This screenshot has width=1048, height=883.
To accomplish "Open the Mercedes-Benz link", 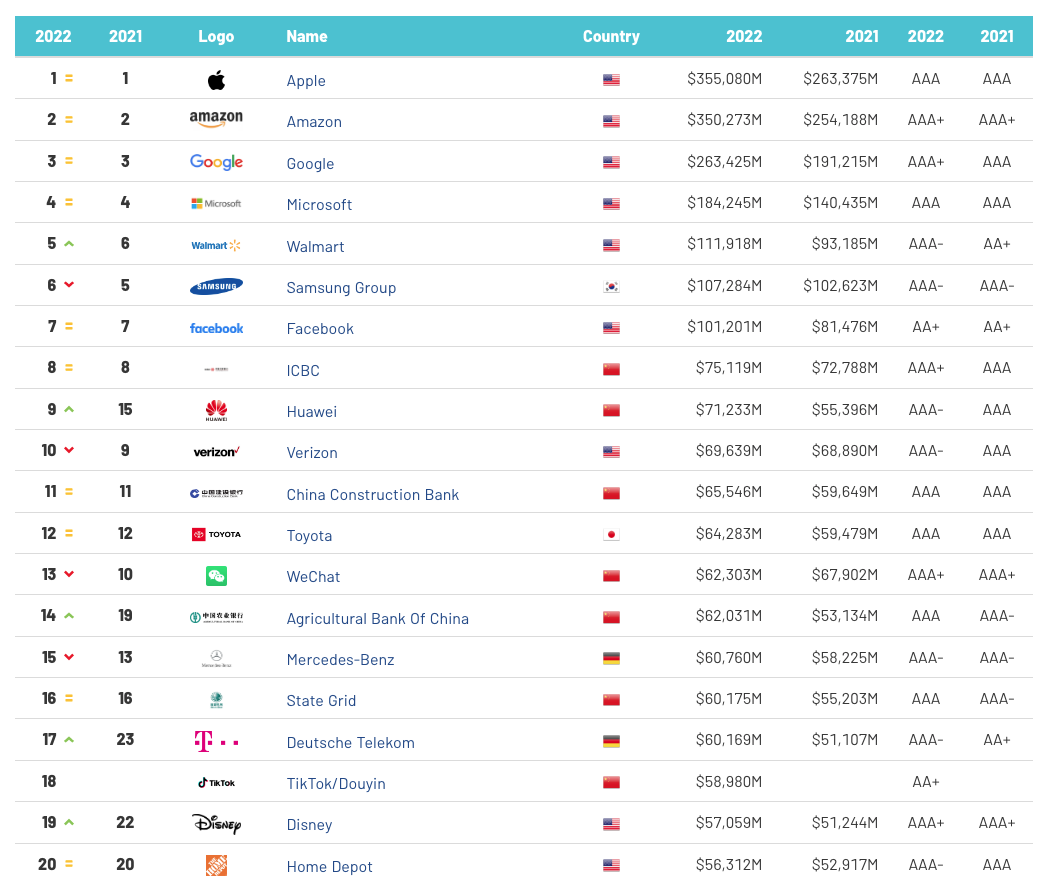I will [340, 660].
